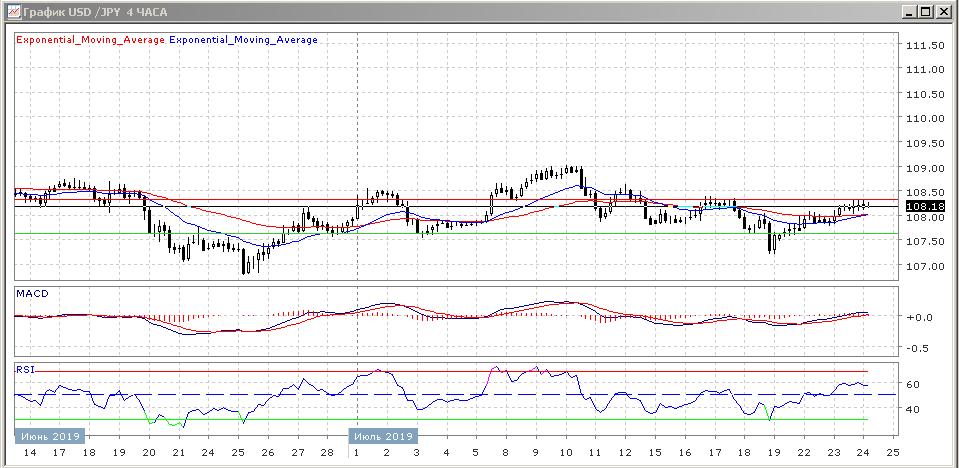Click the RSI panel label
This screenshot has width=959, height=468.
point(26,369)
